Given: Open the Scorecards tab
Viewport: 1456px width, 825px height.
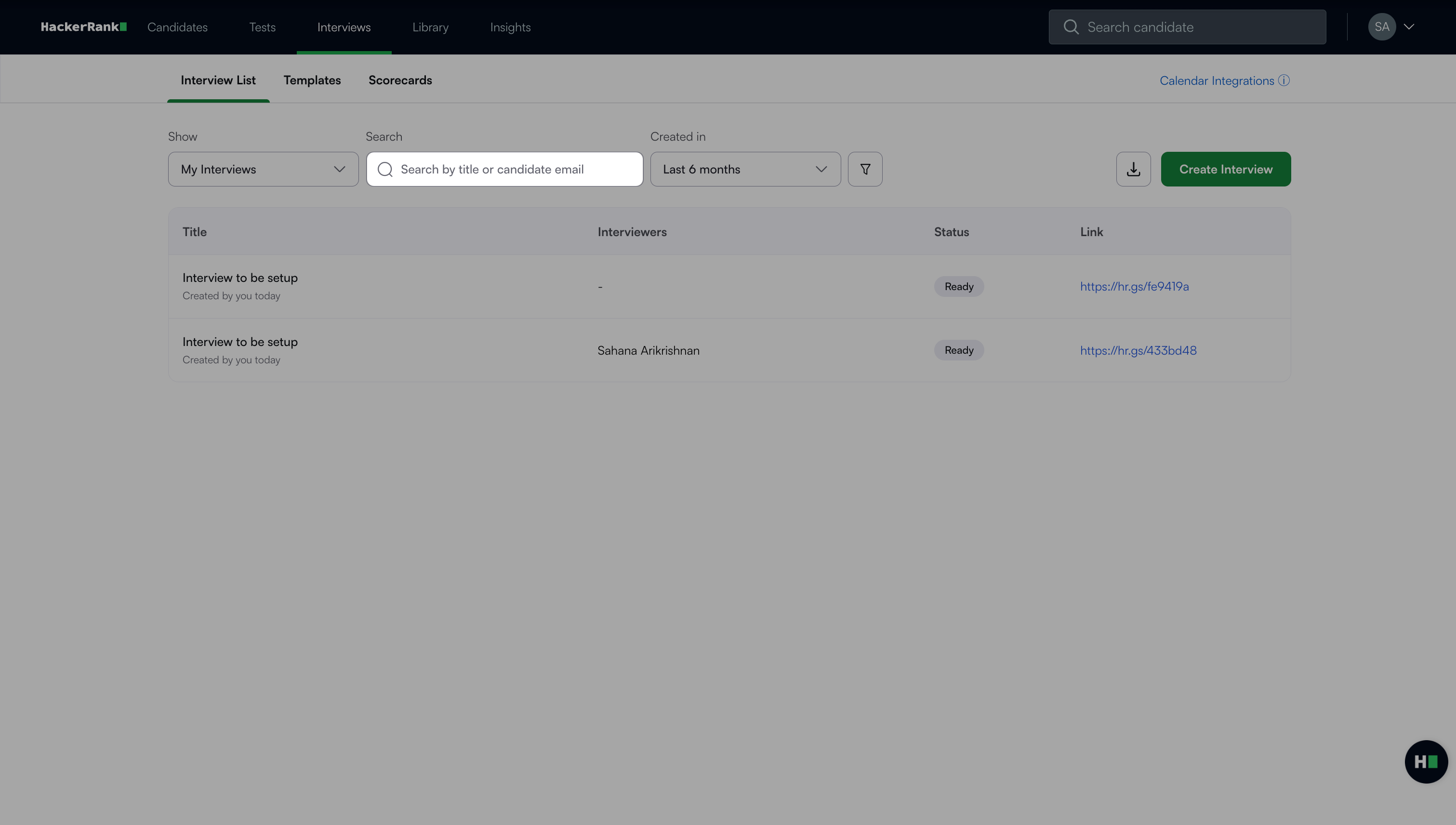Looking at the screenshot, I should pyautogui.click(x=400, y=80).
